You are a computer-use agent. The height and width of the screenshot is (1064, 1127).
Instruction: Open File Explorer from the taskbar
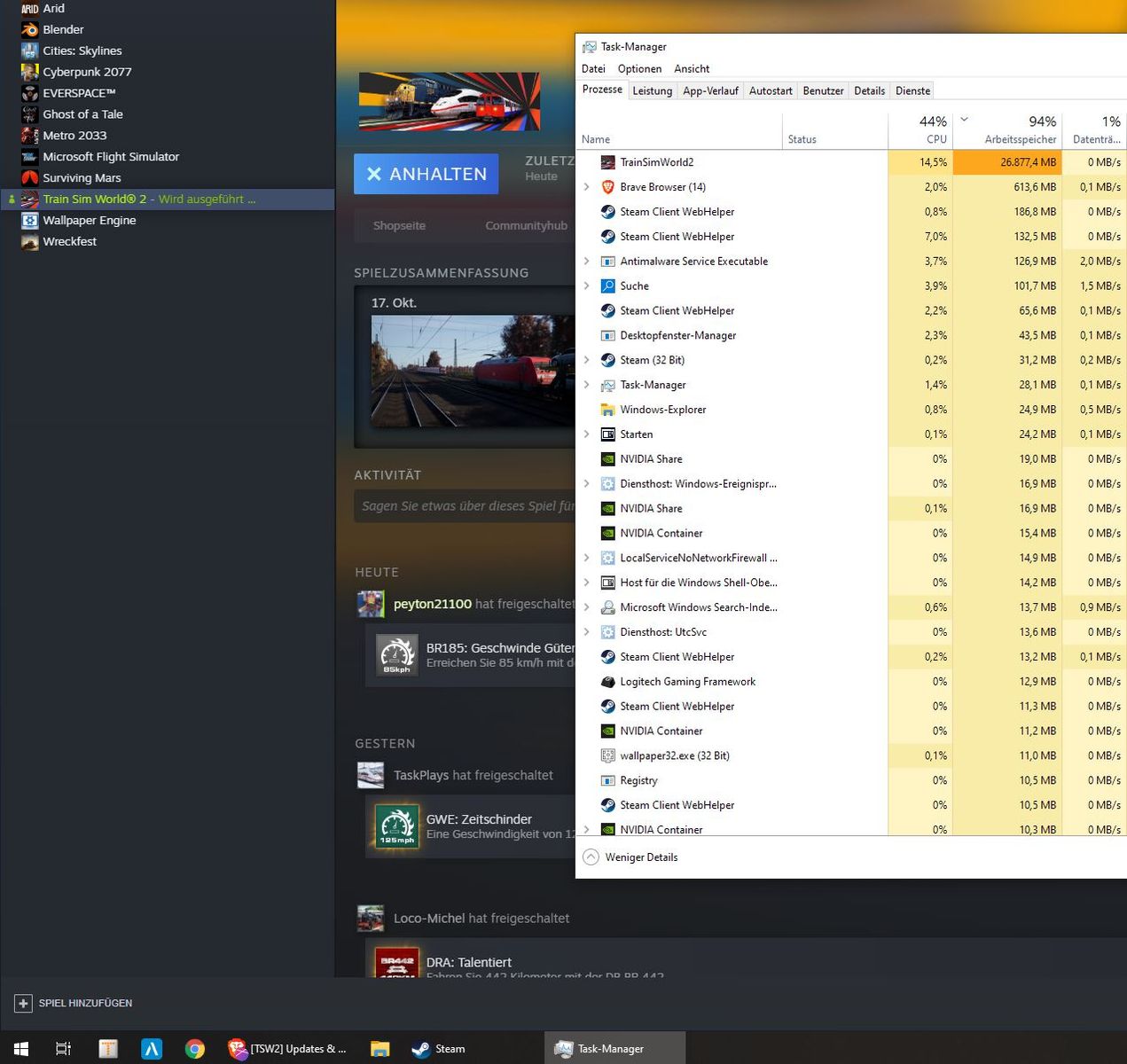(380, 1049)
